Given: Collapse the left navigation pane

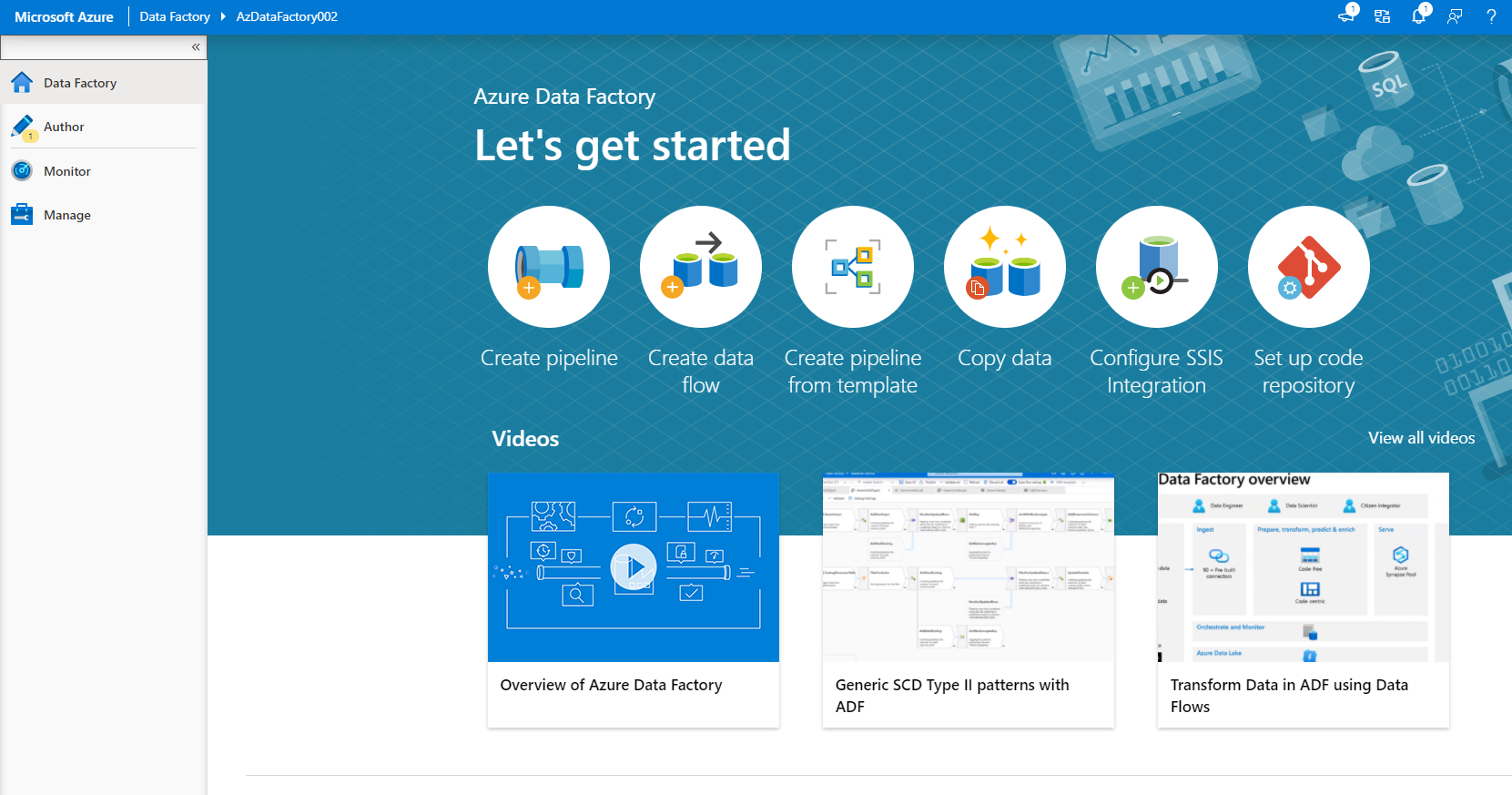Looking at the screenshot, I should [196, 46].
